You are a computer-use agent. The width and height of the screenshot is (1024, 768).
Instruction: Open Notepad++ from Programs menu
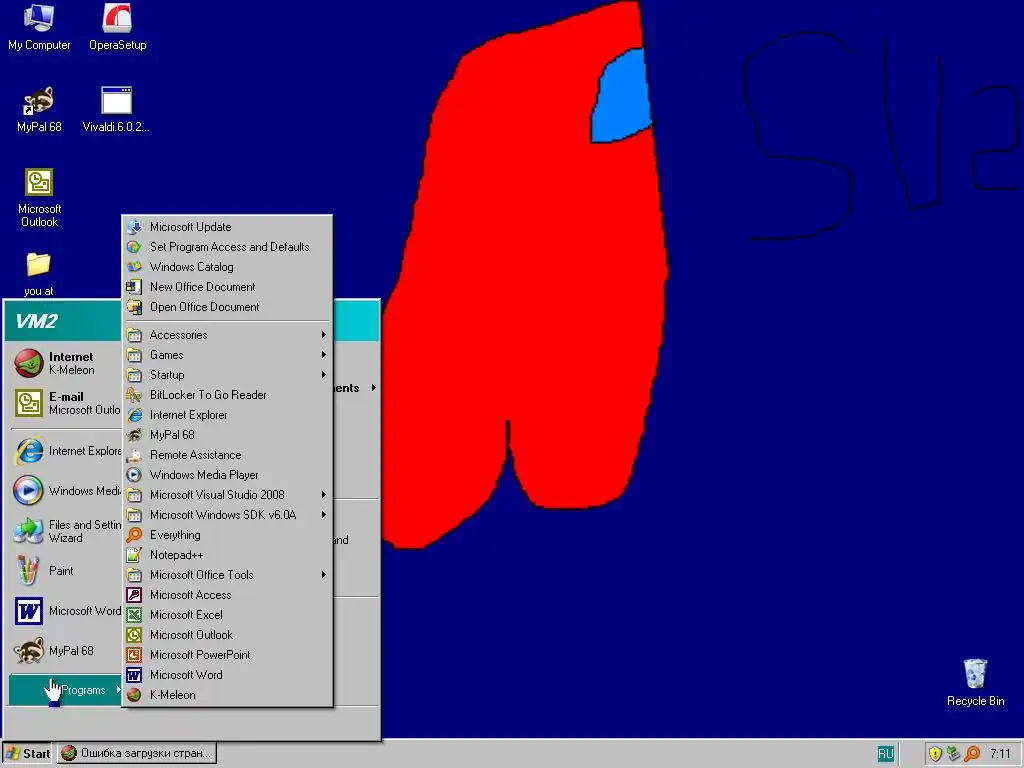228,555
